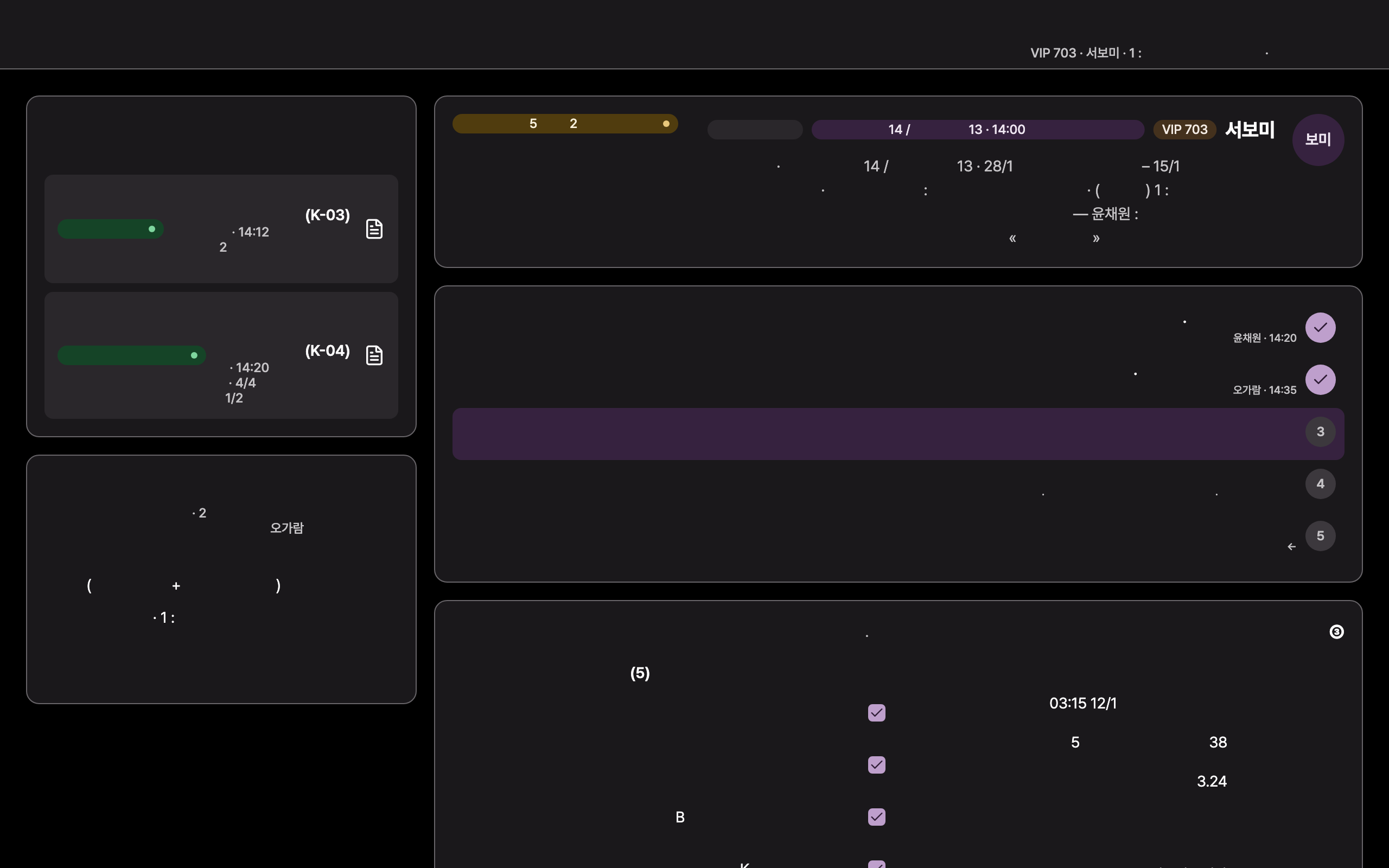Click completed step check by 오가람 · 14:35
The width and height of the screenshot is (1389, 868).
[1320, 379]
